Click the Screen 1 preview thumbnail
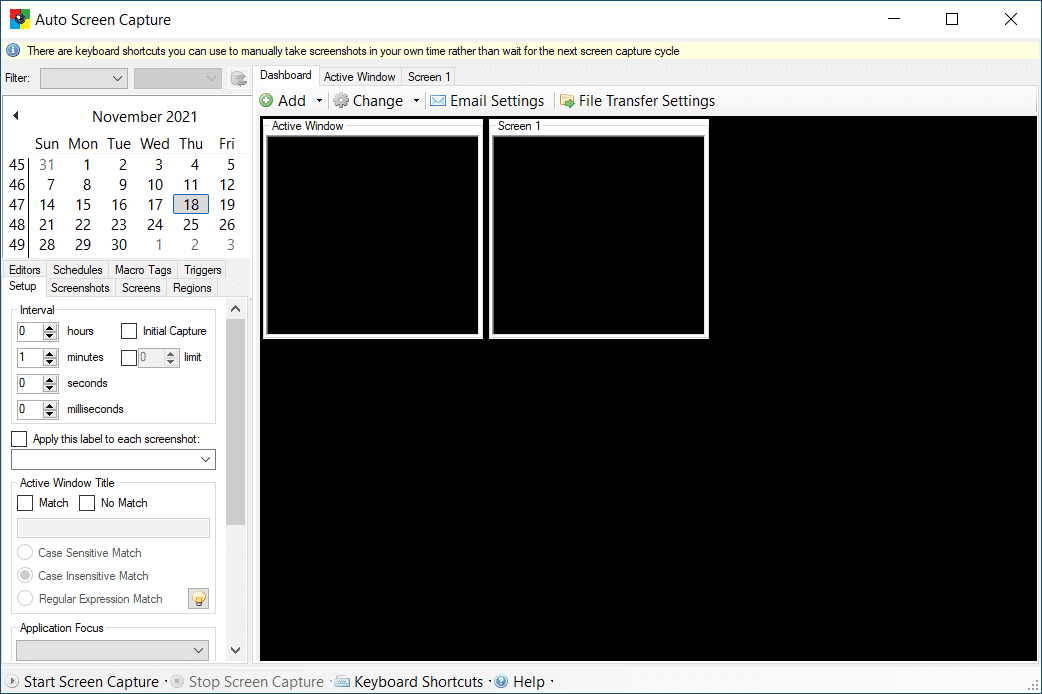 (x=599, y=235)
